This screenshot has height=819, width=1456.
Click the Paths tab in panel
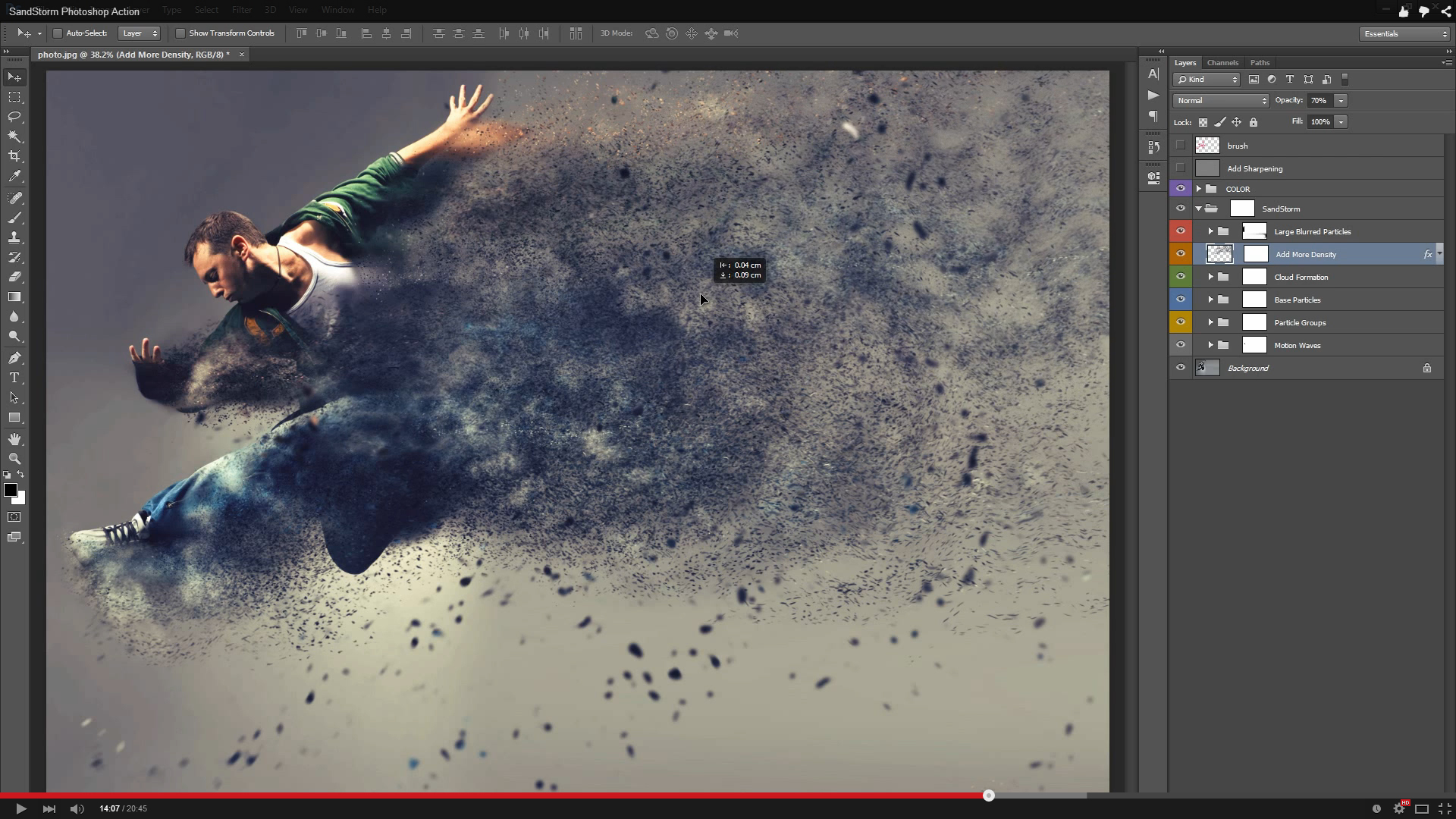pyautogui.click(x=1259, y=62)
